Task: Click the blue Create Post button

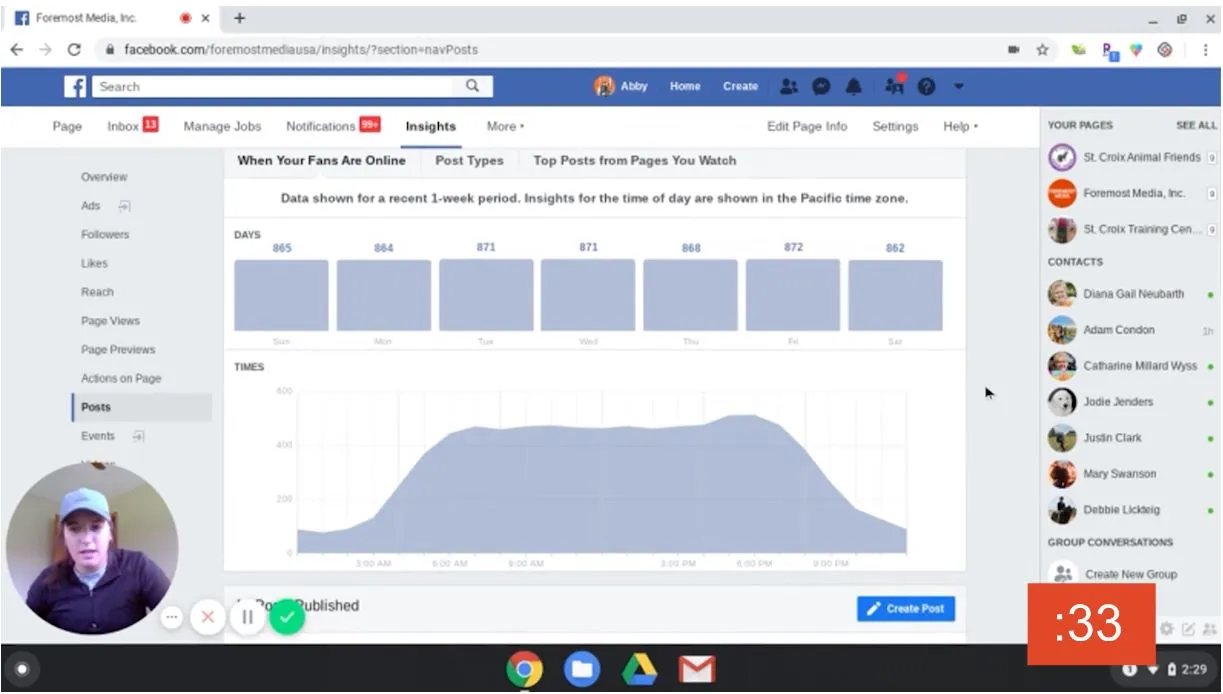Action: [905, 609]
